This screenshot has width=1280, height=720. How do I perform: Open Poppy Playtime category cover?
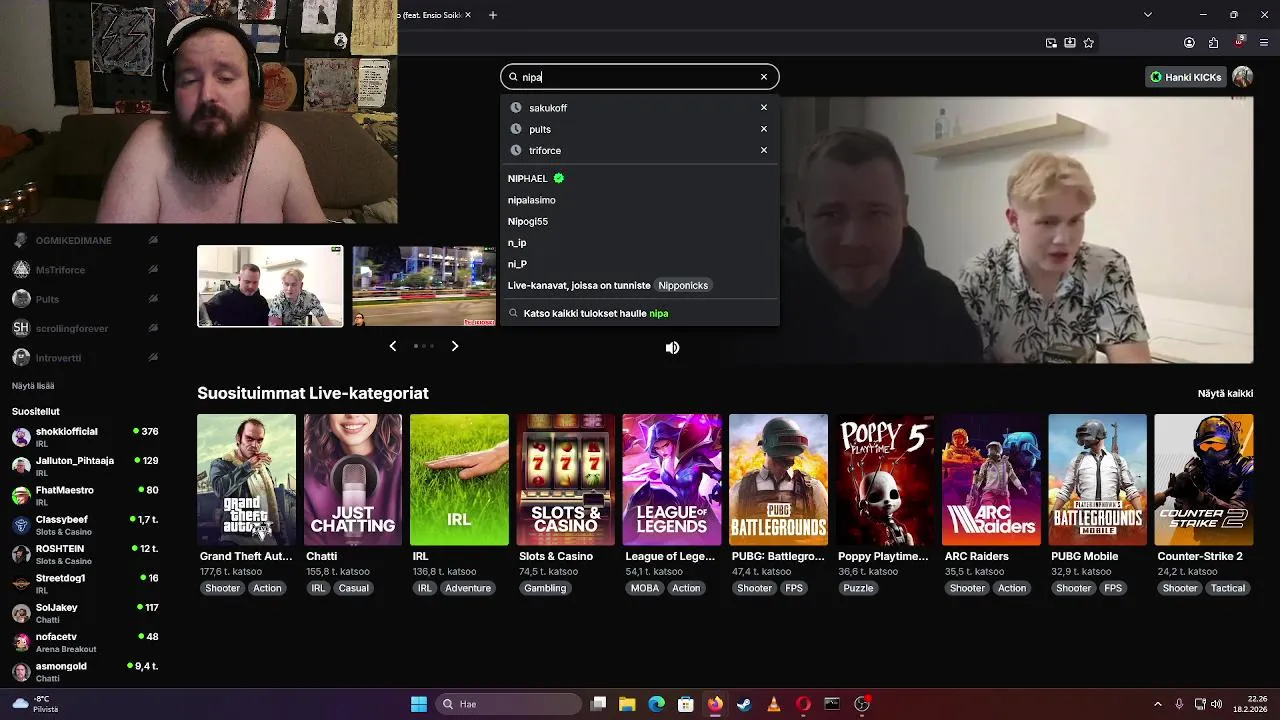click(885, 479)
